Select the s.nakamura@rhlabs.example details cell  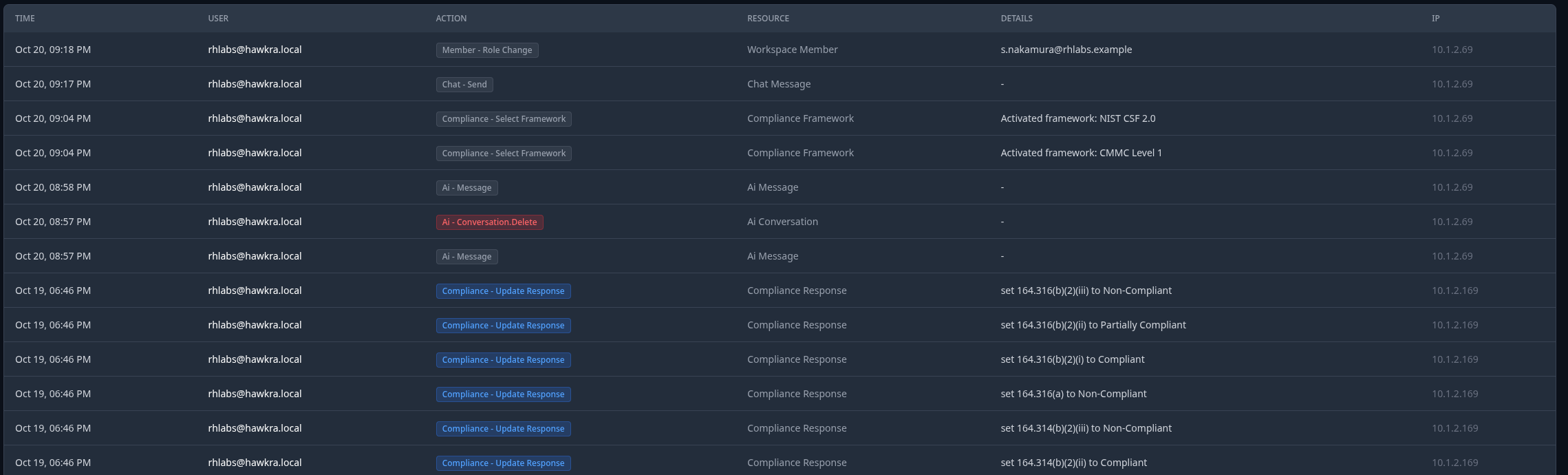(x=1066, y=50)
